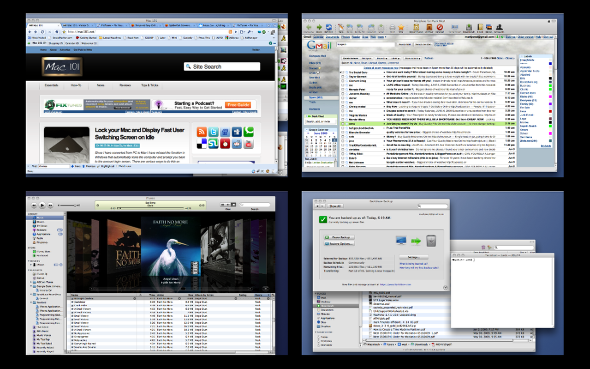Open the Reviews tab on Mac 101 site
Image resolution: width=590 pixels, height=369 pixels.
125,85
